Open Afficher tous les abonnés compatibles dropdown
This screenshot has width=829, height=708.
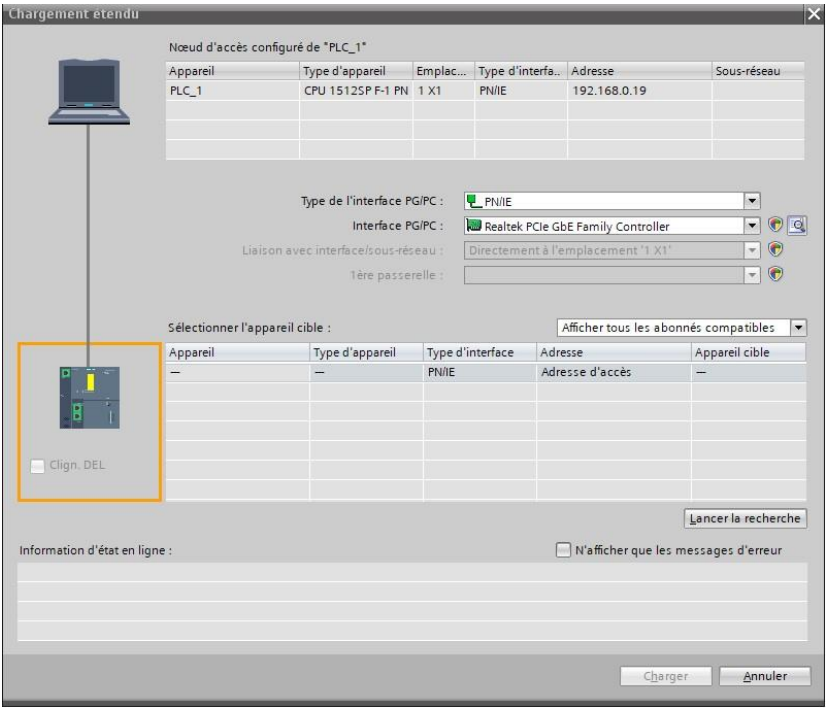click(x=798, y=328)
